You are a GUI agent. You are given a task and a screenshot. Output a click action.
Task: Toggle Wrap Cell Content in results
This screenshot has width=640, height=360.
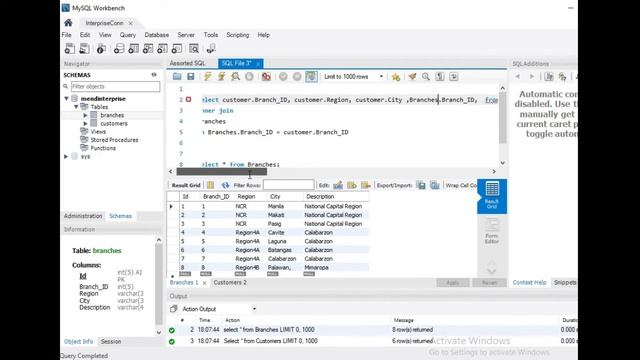coord(461,185)
